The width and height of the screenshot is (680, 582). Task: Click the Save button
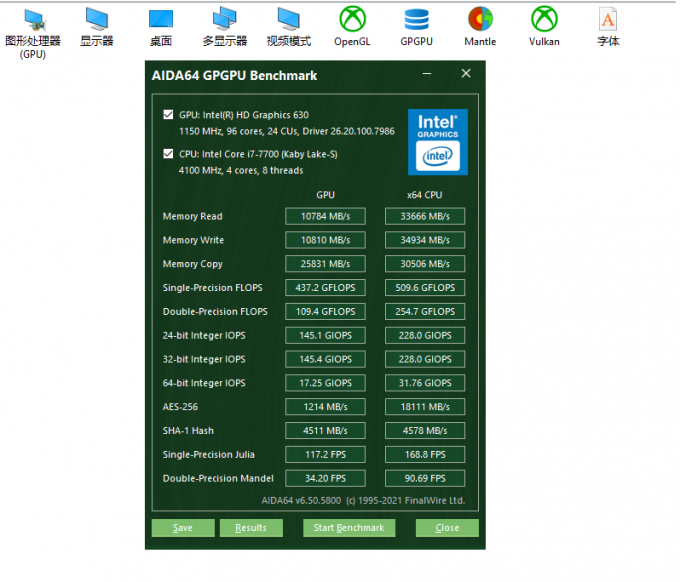[183, 528]
